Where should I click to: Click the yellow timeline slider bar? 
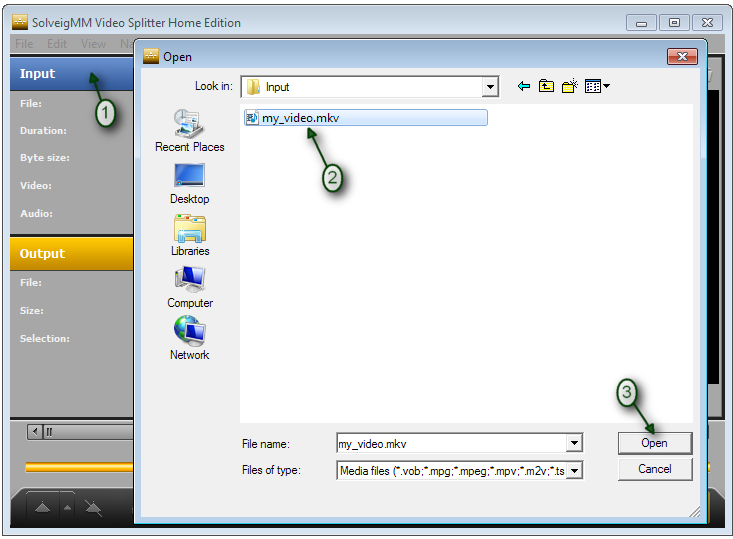79,467
